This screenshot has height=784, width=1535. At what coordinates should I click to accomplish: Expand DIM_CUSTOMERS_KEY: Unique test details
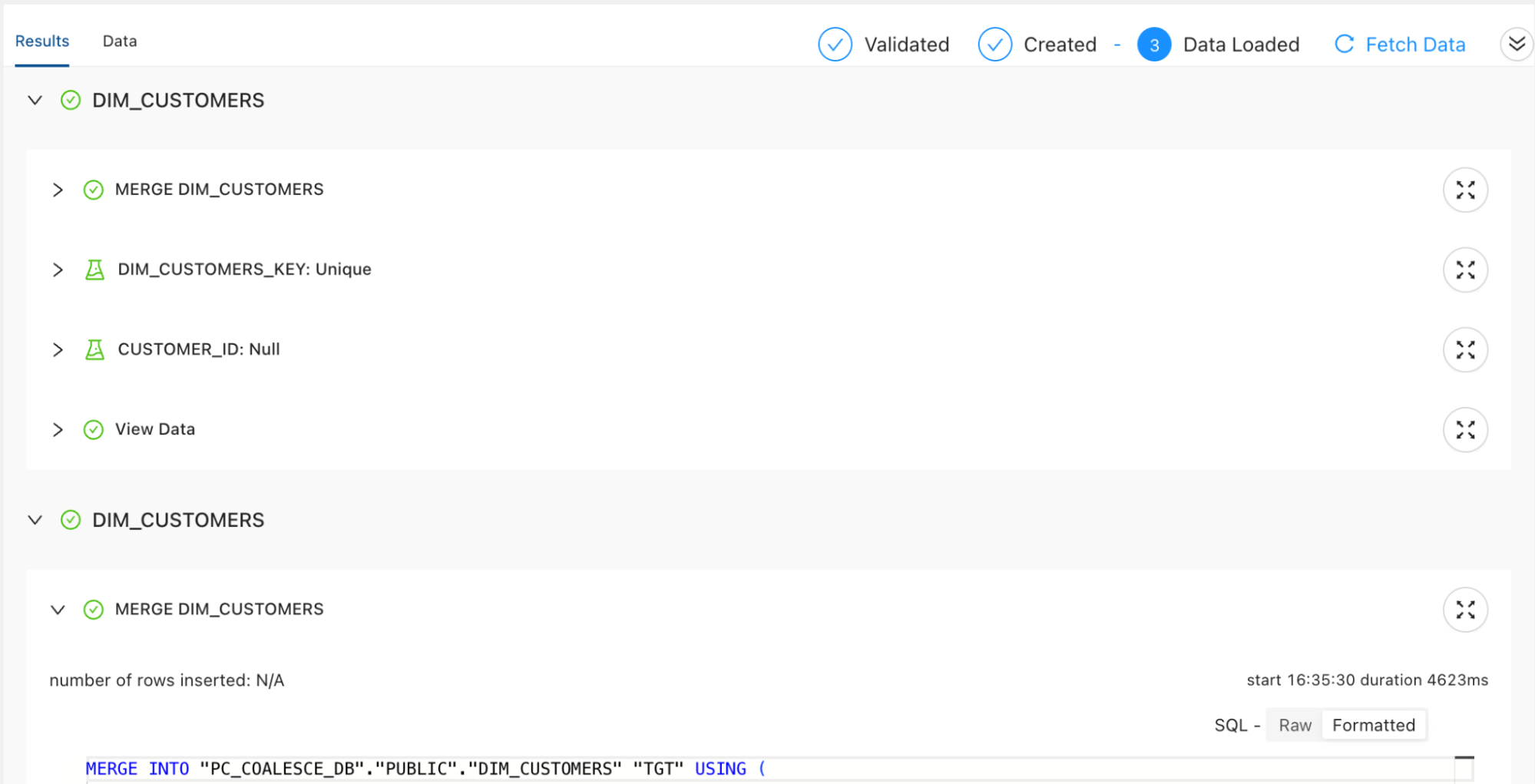coord(57,270)
